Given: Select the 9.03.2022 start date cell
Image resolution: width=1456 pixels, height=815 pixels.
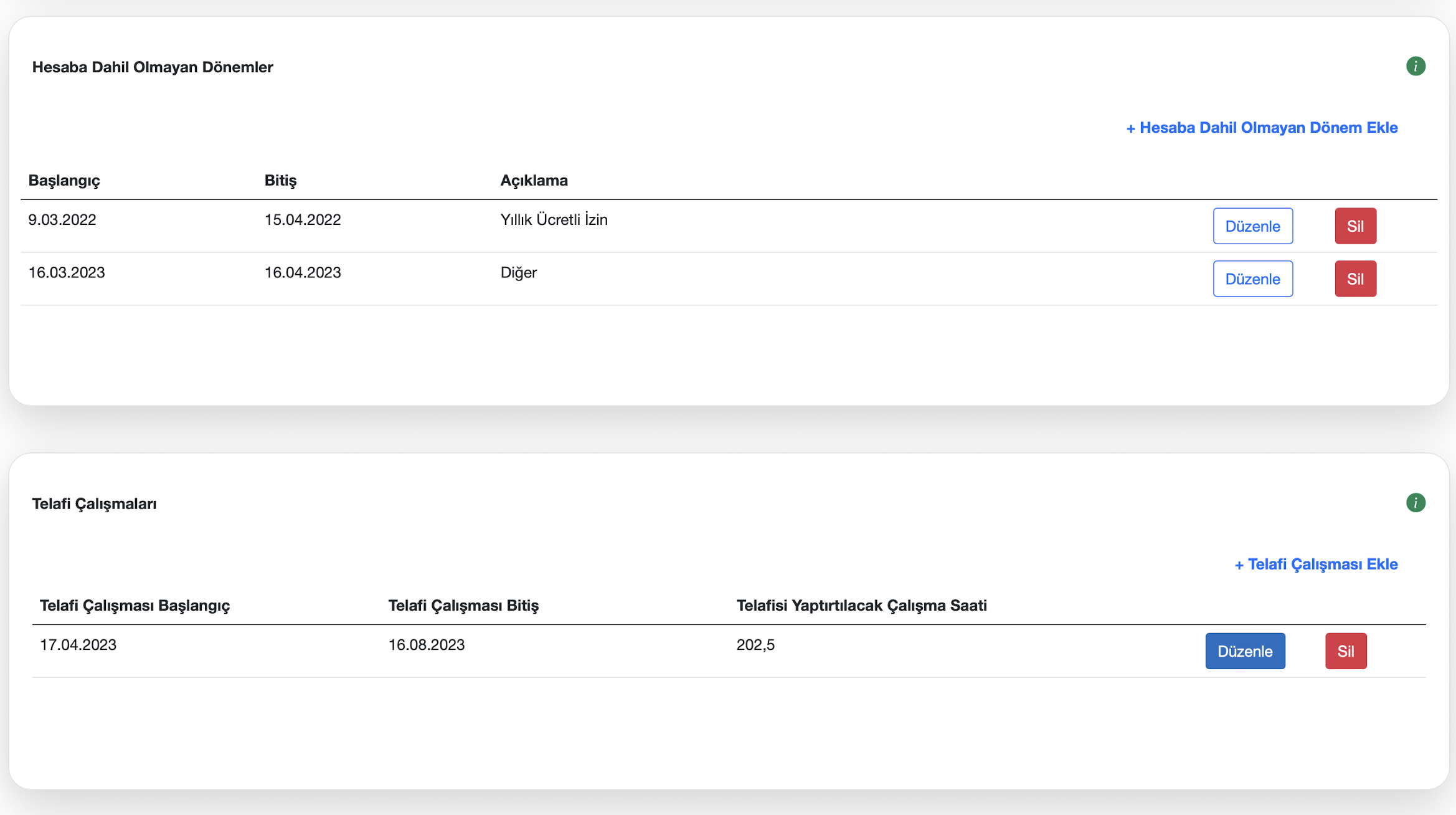Looking at the screenshot, I should pos(62,220).
